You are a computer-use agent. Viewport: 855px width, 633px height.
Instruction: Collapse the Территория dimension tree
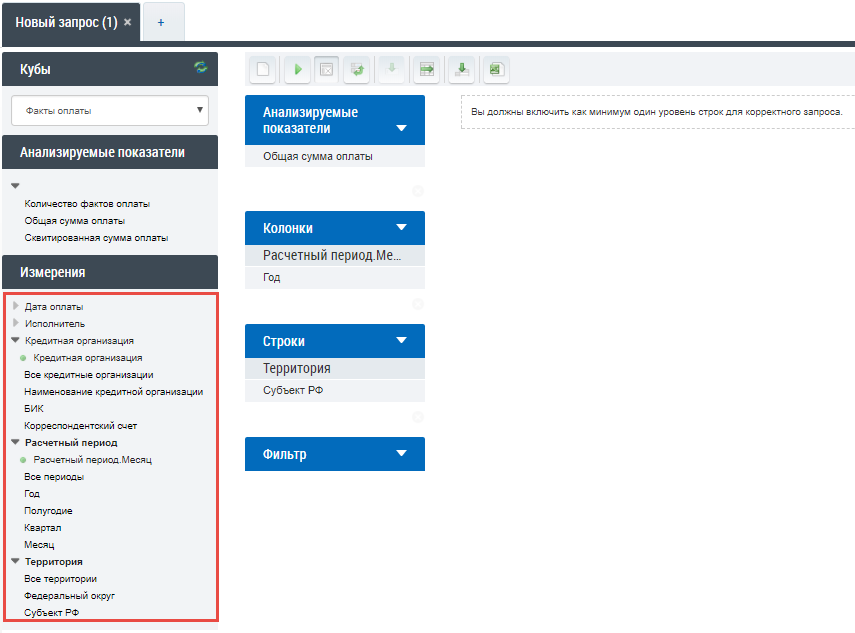tap(16, 562)
